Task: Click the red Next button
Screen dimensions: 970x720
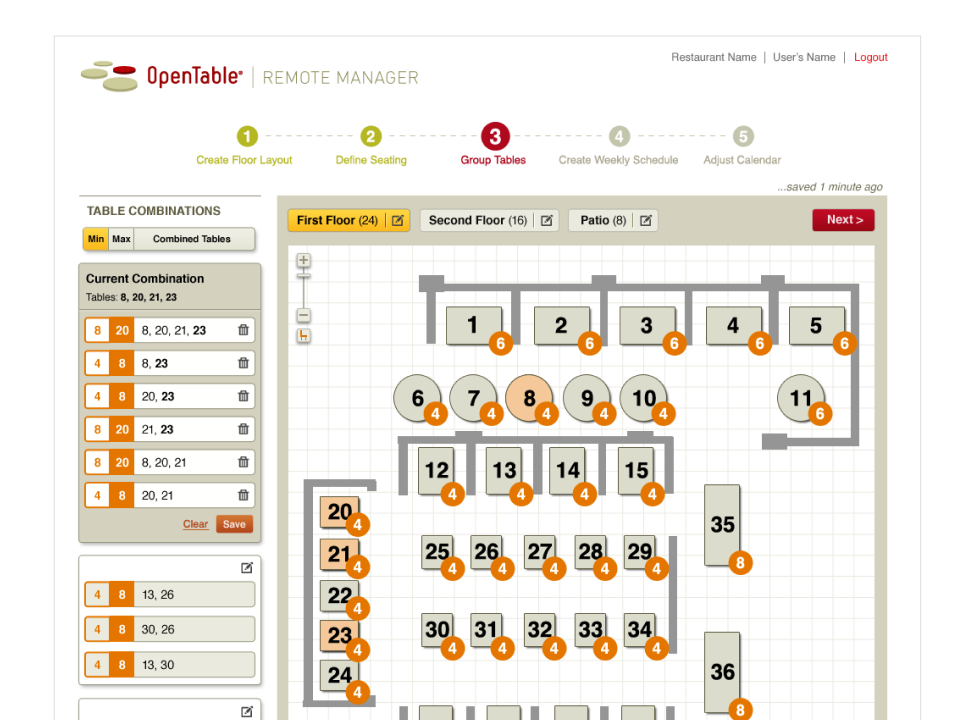Action: pyautogui.click(x=843, y=220)
